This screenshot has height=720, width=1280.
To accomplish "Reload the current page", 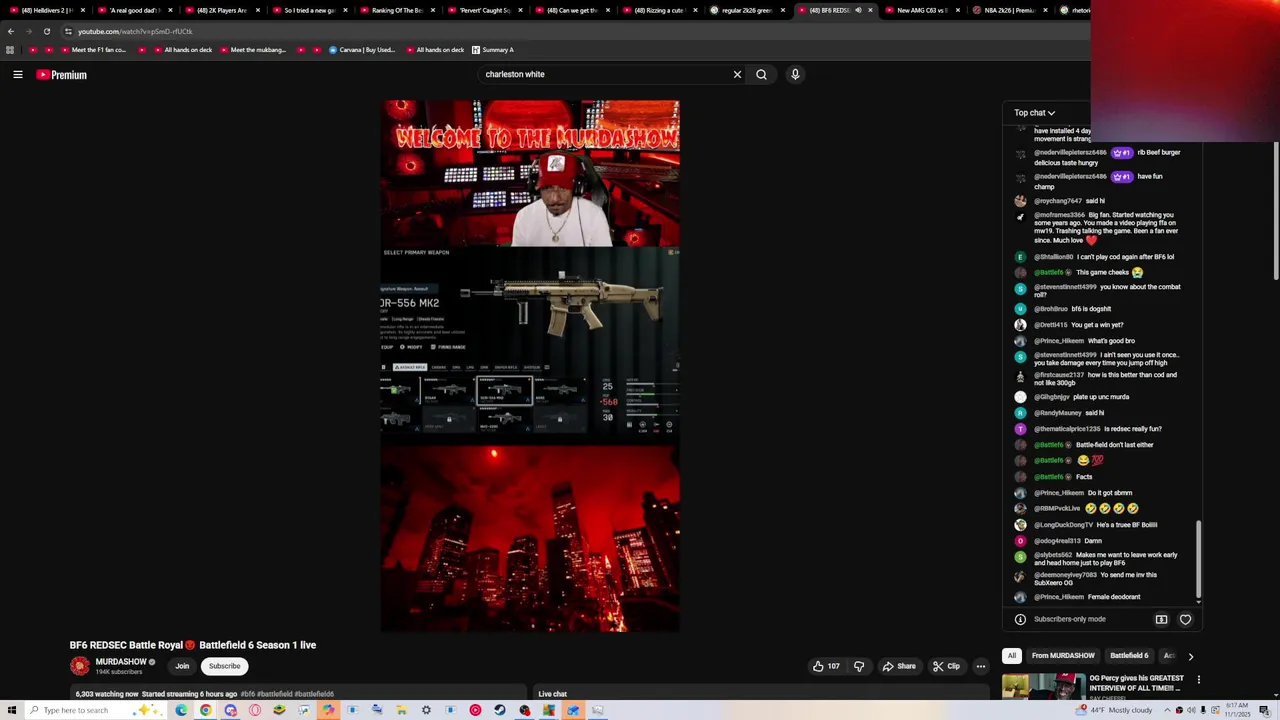I will click(47, 31).
